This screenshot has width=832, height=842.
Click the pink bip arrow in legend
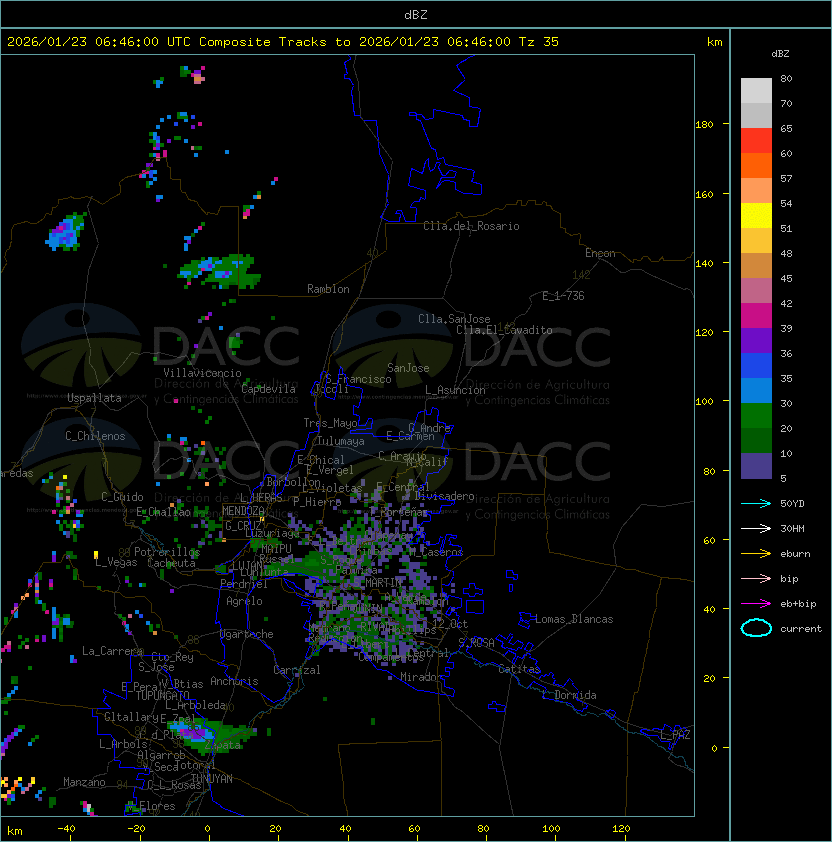[756, 578]
